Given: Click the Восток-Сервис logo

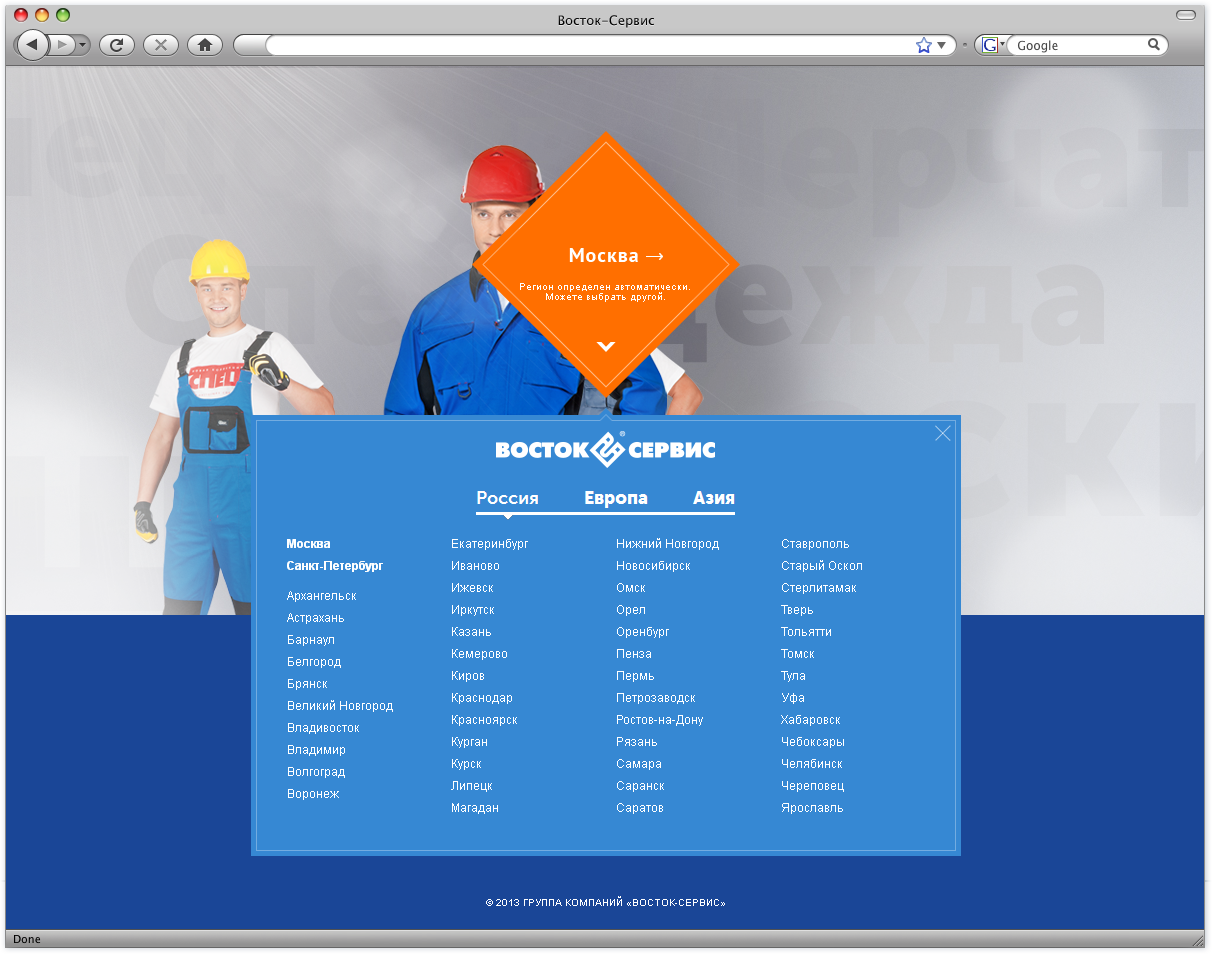Looking at the screenshot, I should click(605, 449).
